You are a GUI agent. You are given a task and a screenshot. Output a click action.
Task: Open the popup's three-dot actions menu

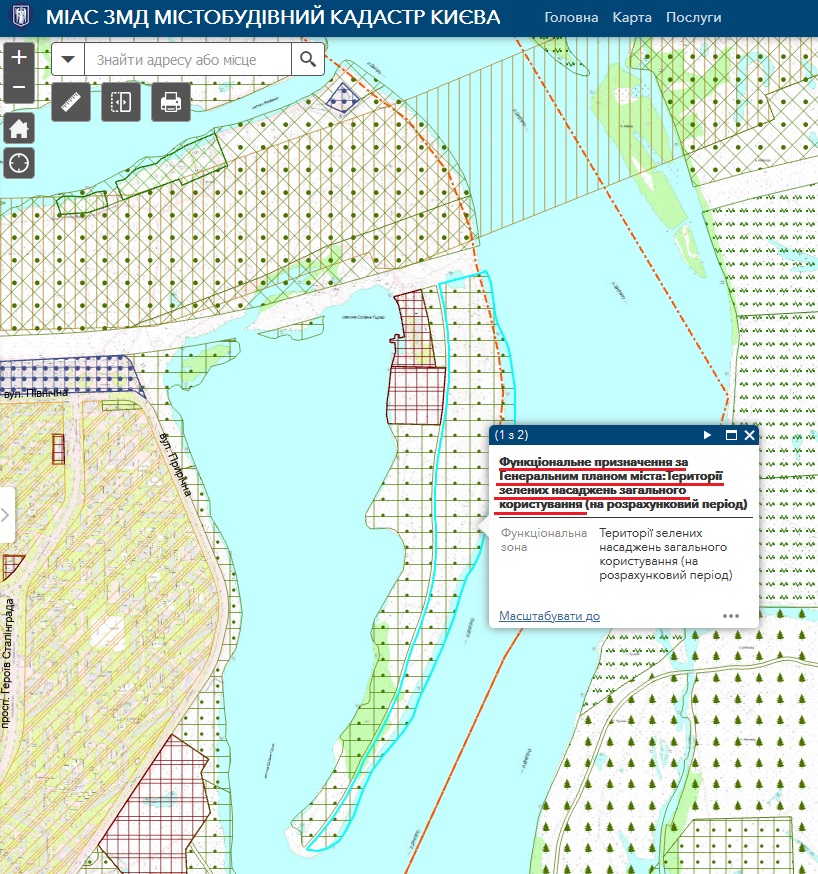pyautogui.click(x=731, y=616)
